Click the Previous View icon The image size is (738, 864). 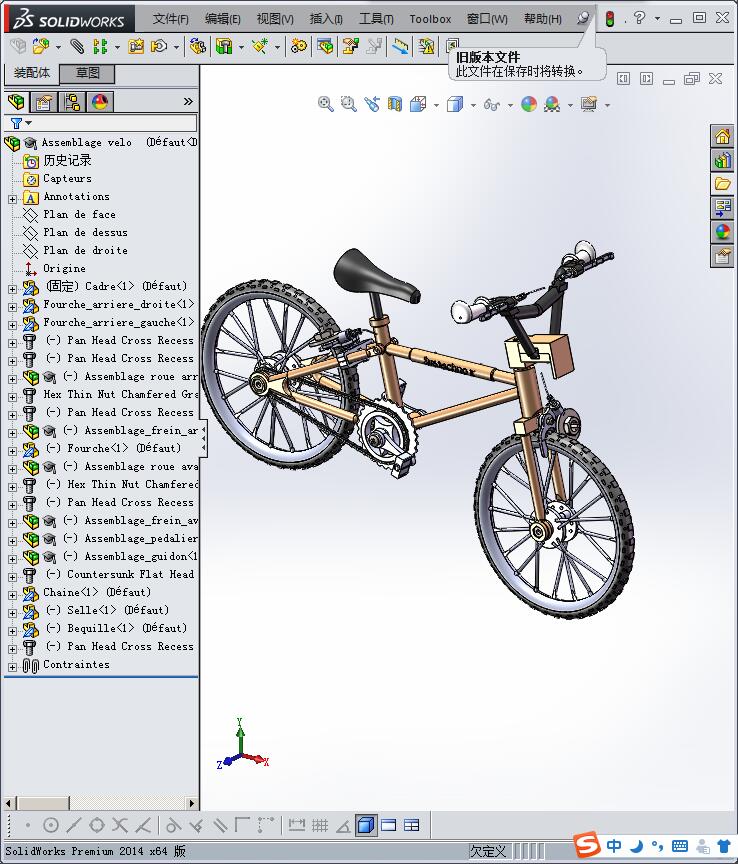[x=372, y=104]
